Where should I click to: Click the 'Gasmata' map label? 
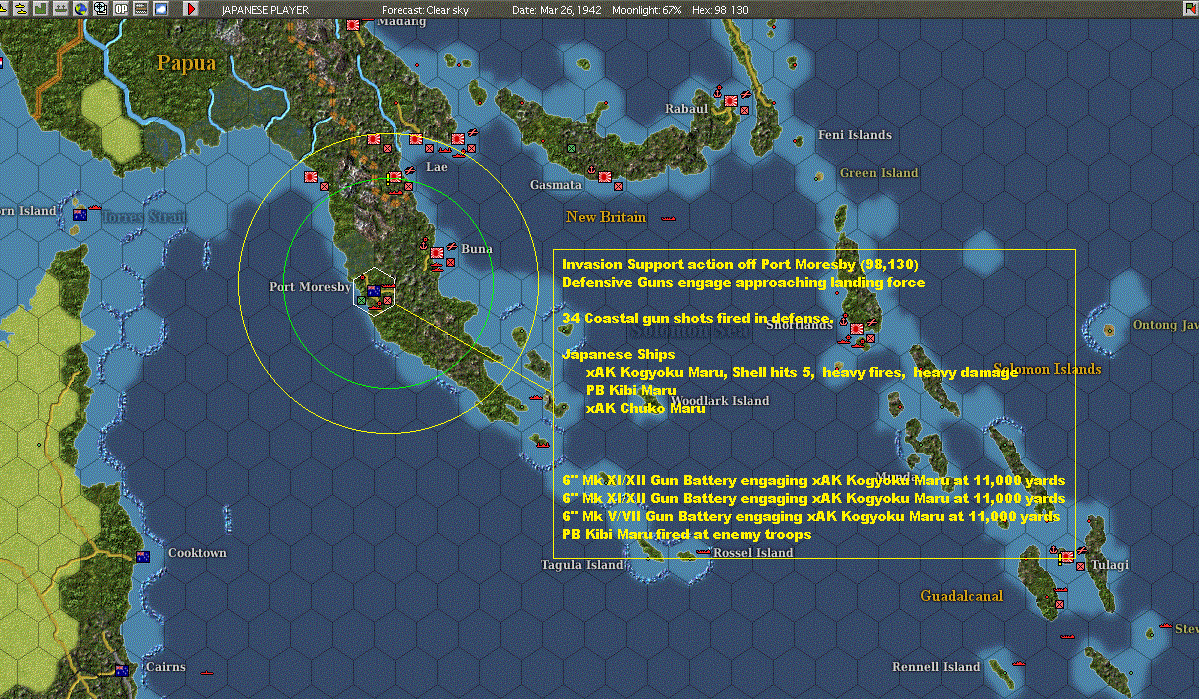point(556,184)
